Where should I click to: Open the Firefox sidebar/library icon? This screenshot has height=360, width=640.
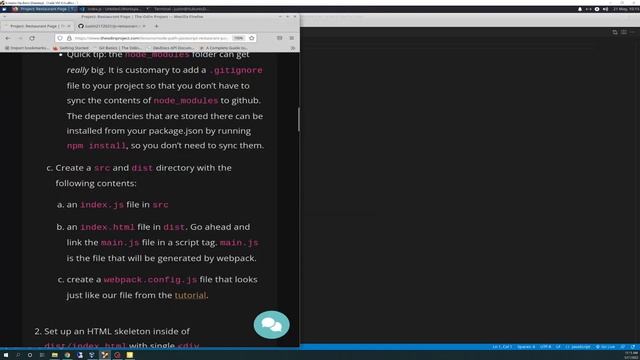pos(280,38)
